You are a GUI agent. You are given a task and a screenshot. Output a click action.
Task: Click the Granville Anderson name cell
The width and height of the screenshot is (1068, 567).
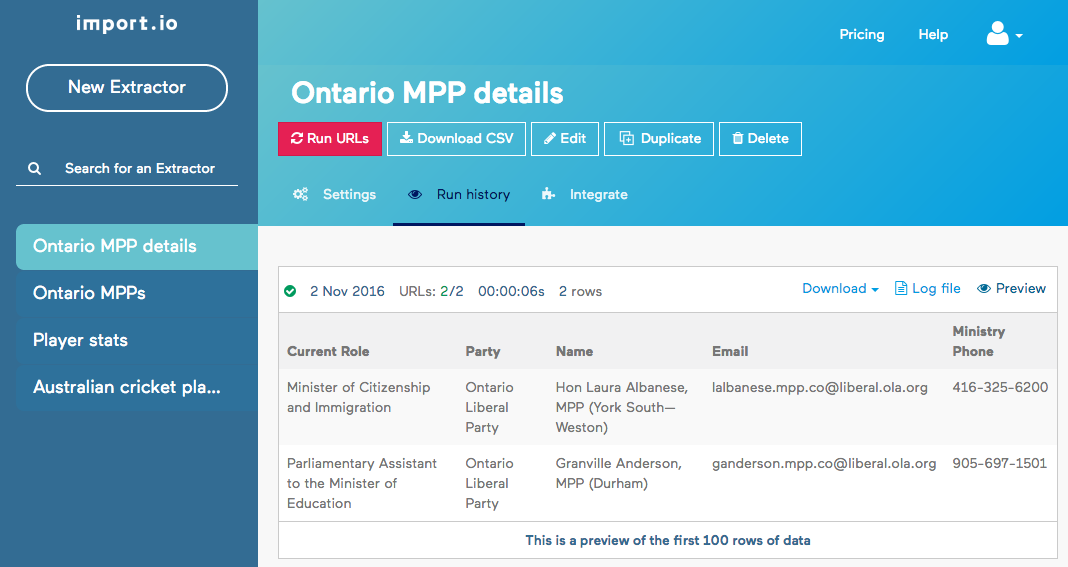click(x=618, y=473)
